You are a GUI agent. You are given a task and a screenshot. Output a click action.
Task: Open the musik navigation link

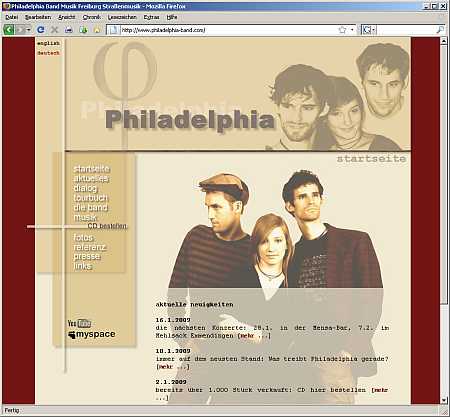pyautogui.click(x=85, y=217)
